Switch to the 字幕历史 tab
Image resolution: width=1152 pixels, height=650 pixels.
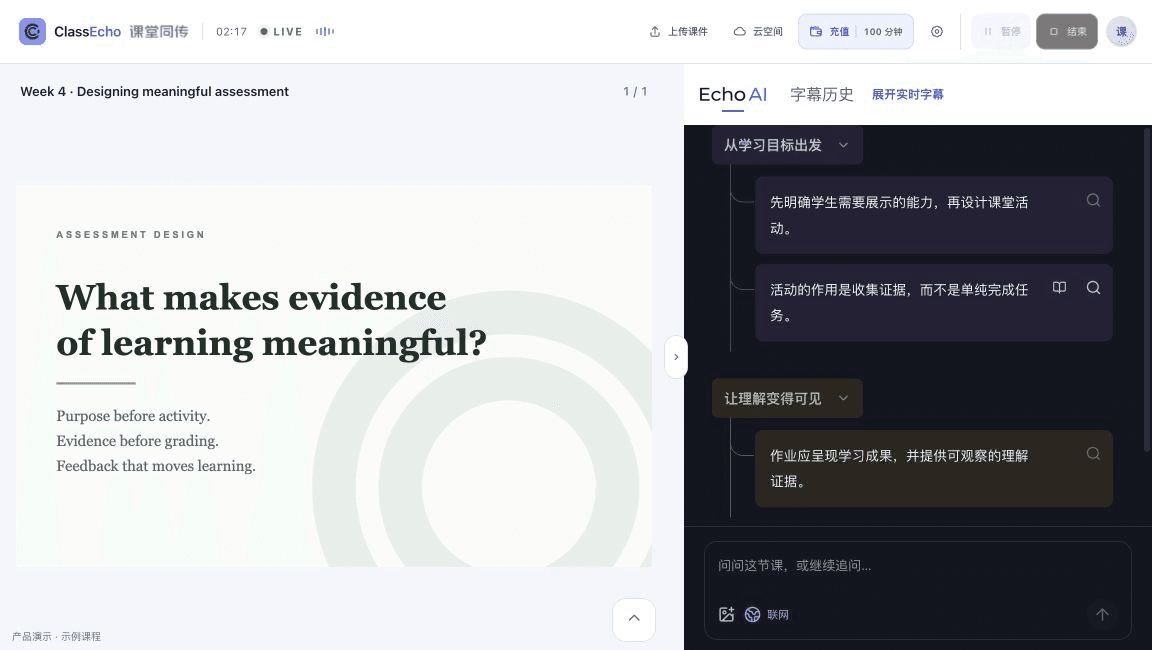(x=821, y=95)
